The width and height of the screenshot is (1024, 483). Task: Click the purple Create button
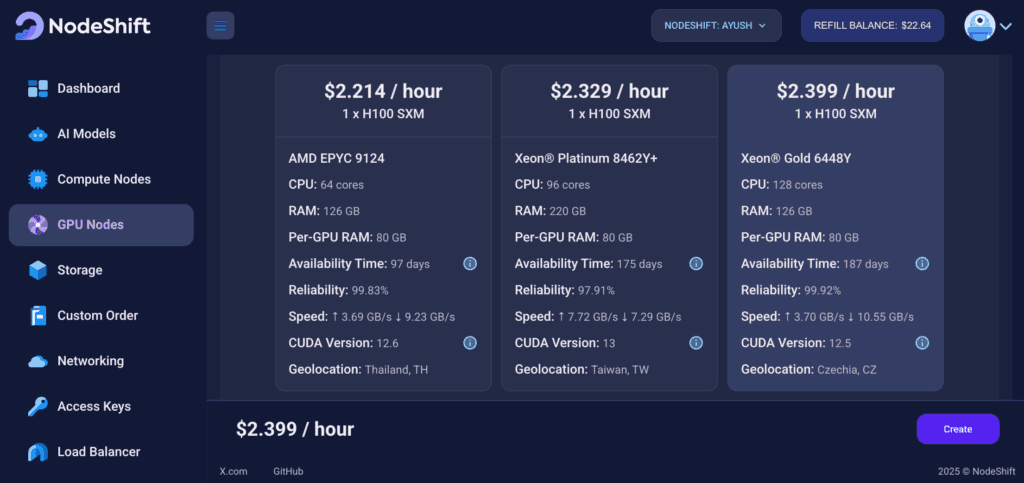957,429
